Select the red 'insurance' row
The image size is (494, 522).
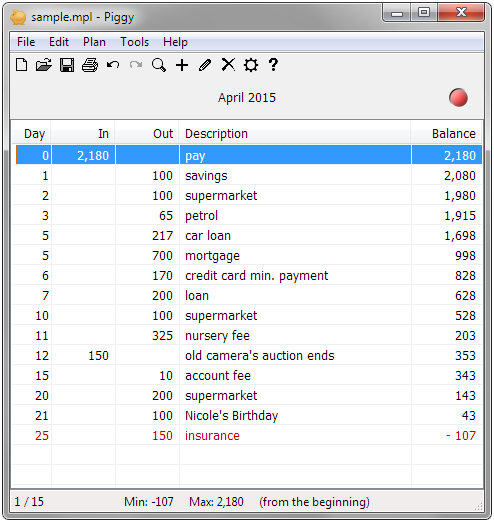[247, 435]
